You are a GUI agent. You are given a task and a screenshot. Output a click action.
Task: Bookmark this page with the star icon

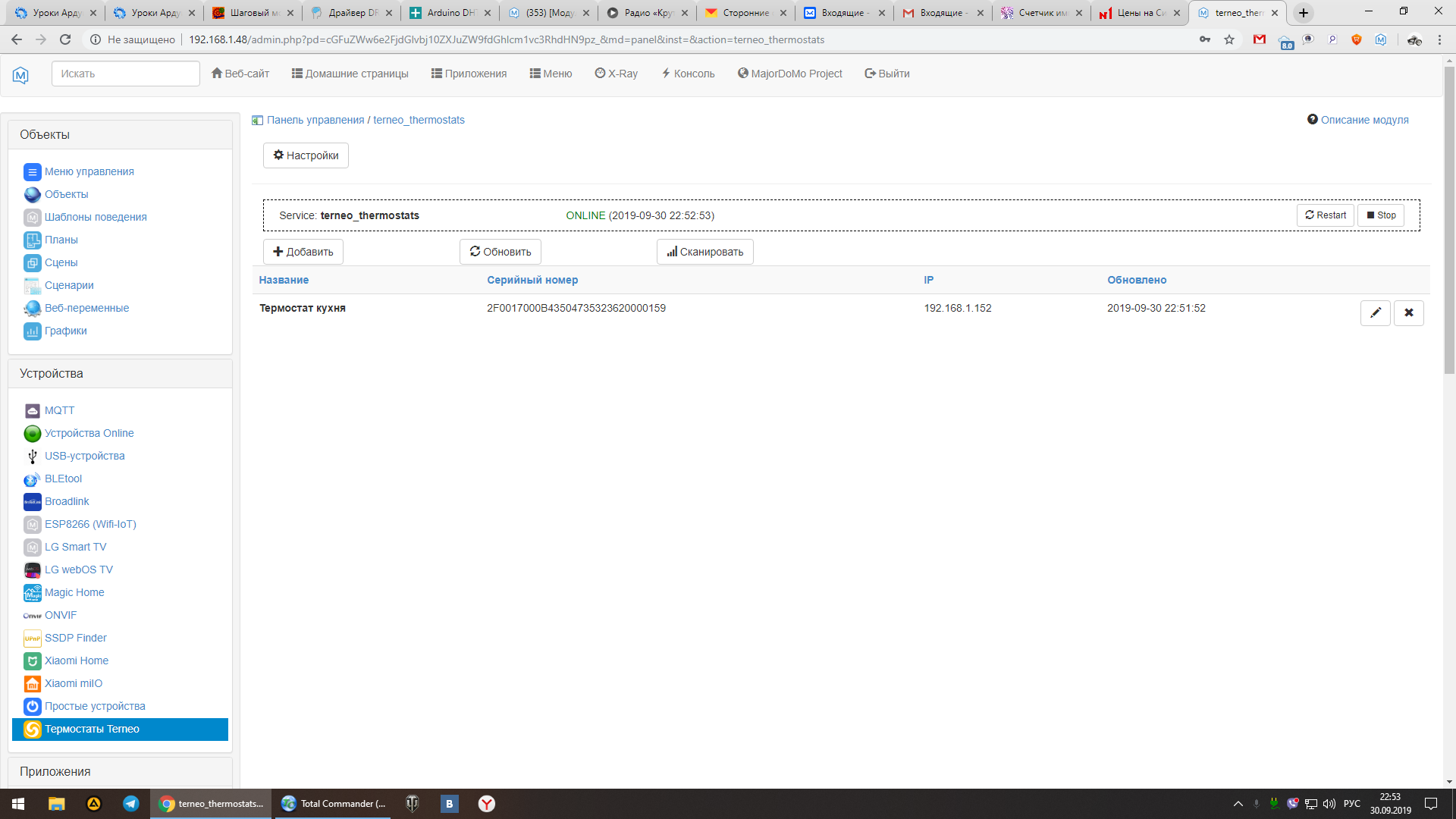1229,39
